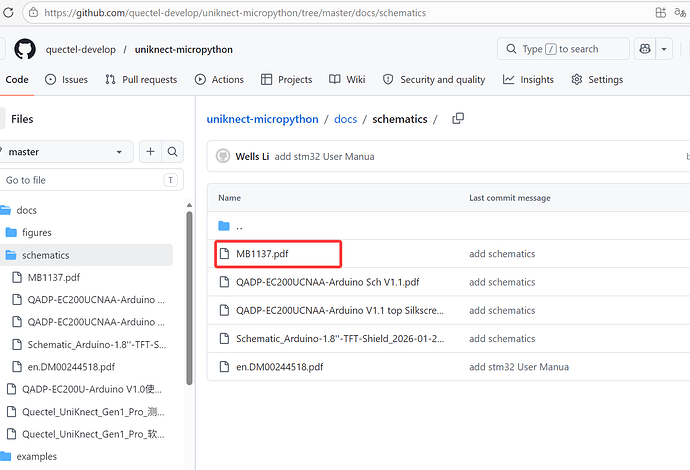Focus the Go to file input
The height and width of the screenshot is (470, 690).
click(91, 180)
